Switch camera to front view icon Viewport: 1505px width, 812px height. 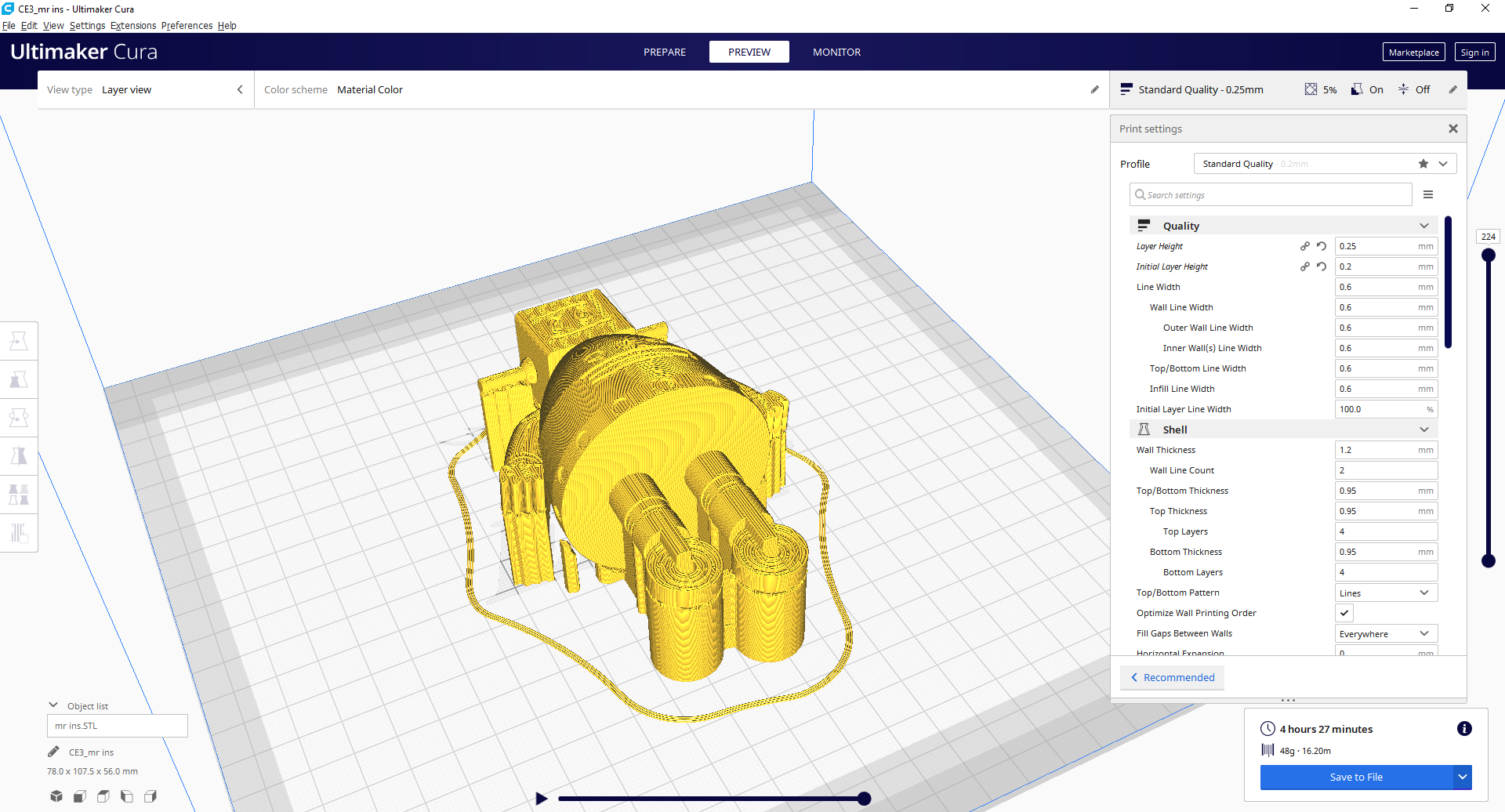pyautogui.click(x=80, y=796)
